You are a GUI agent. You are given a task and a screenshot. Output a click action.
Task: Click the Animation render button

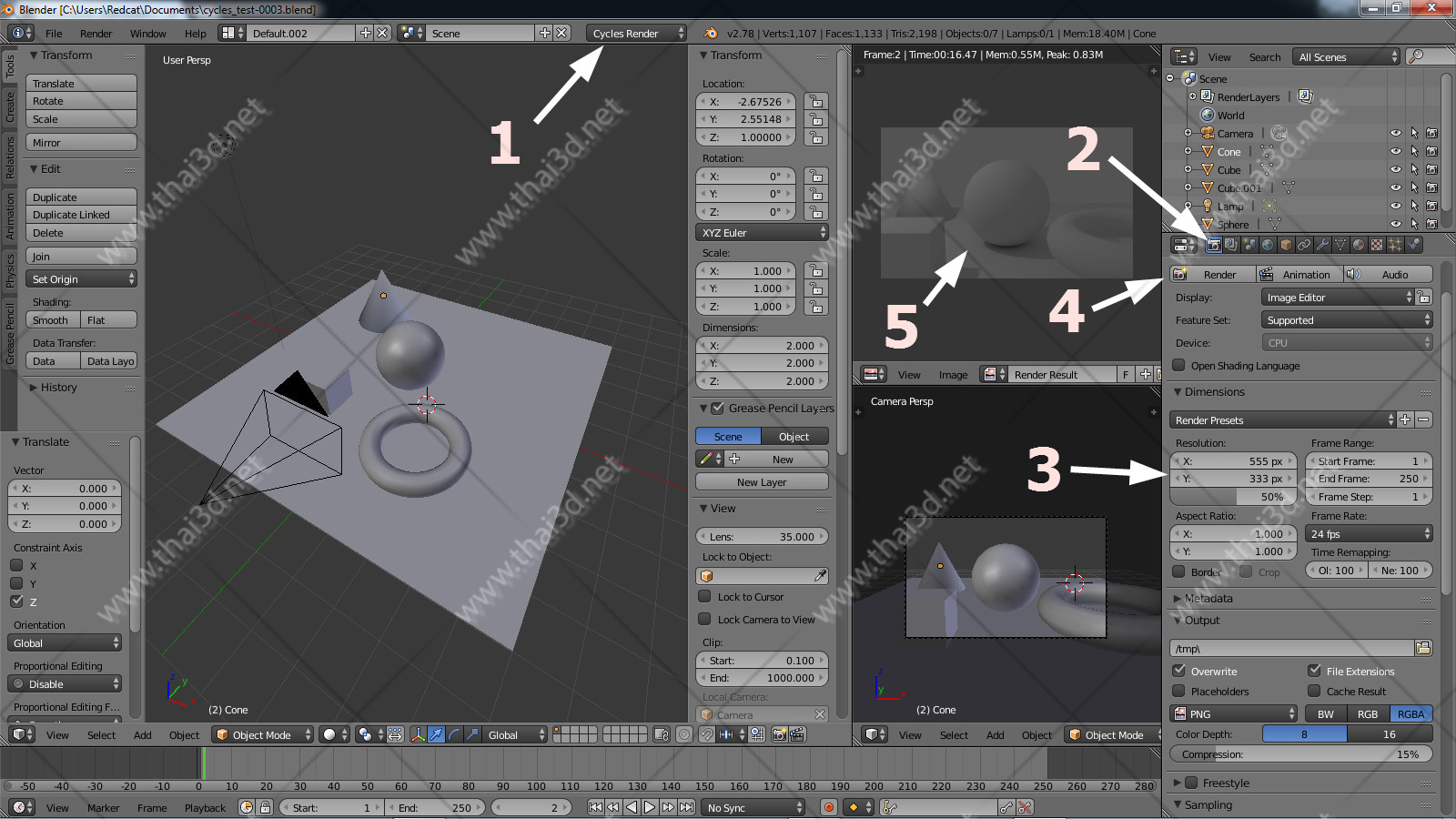[1298, 275]
